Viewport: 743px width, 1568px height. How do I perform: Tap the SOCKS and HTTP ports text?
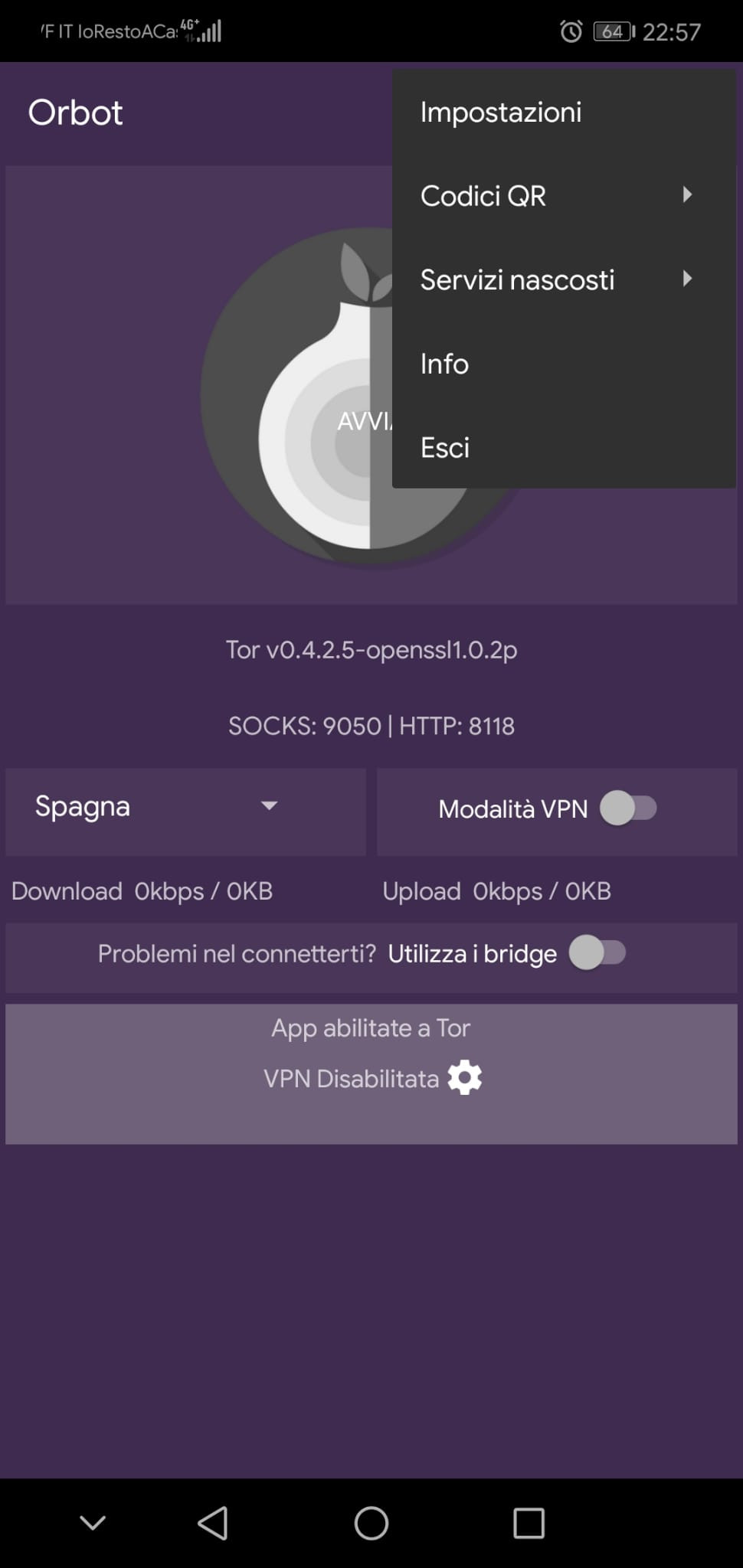[371, 726]
